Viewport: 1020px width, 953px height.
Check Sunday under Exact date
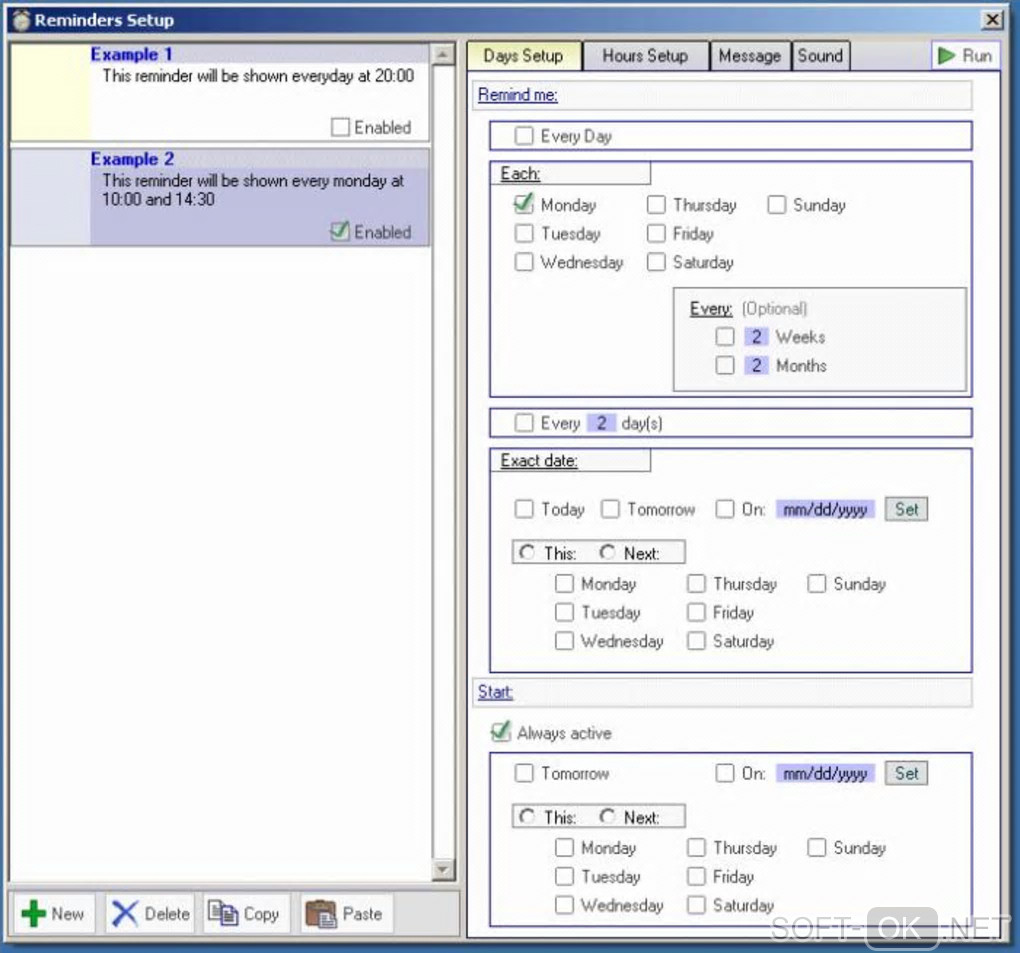tap(816, 584)
